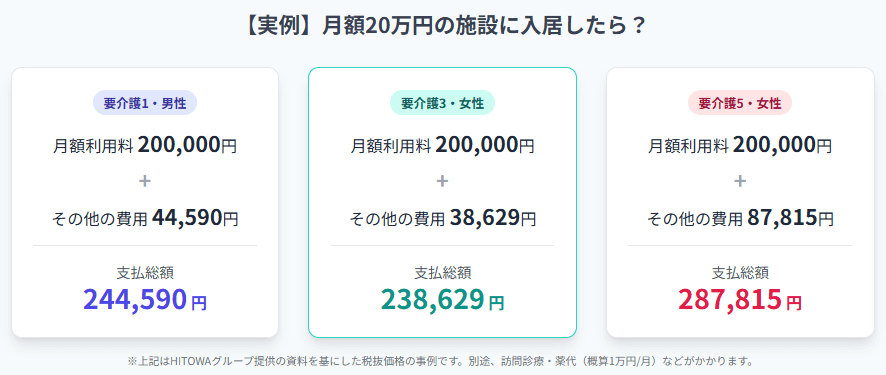
Task: Click the 244,590円 total amount
Action: [145, 300]
